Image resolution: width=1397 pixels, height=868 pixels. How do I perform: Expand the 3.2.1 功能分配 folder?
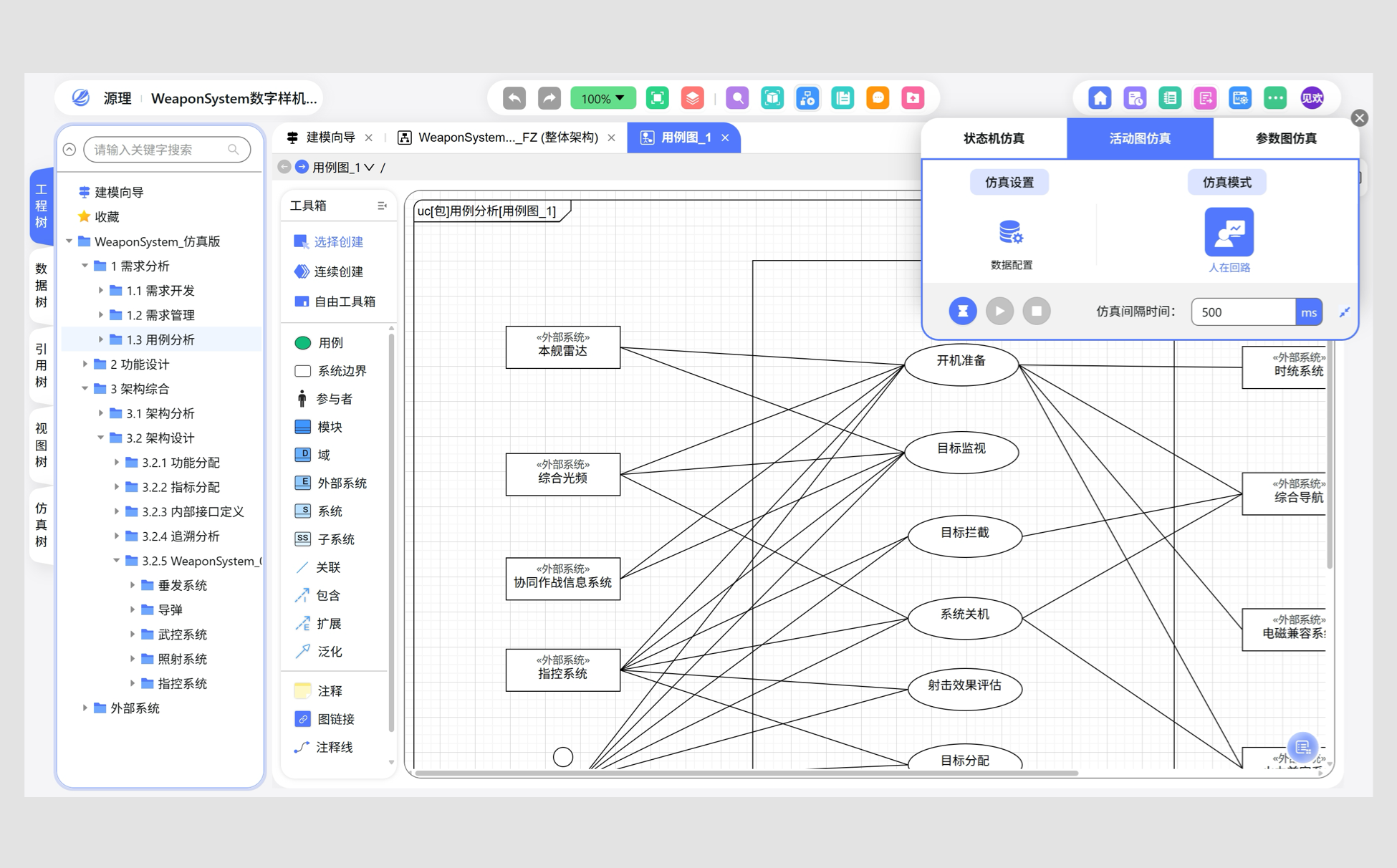pyautogui.click(x=116, y=462)
